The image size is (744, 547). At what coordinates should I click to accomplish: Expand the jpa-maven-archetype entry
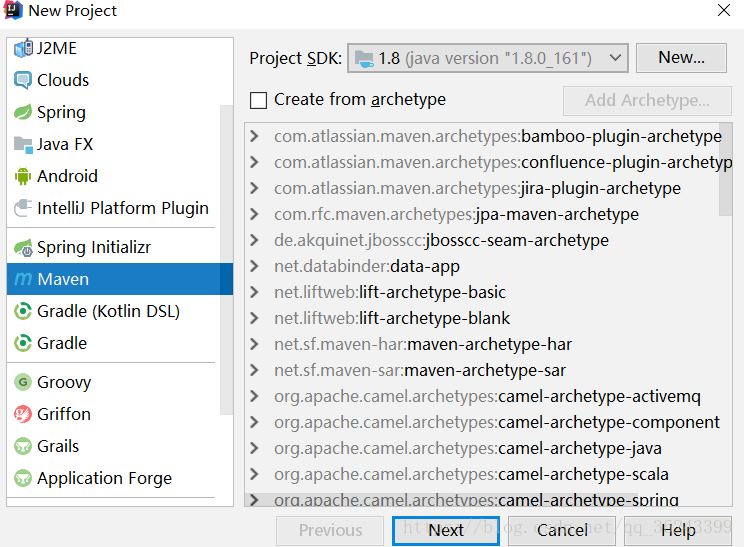tap(255, 214)
